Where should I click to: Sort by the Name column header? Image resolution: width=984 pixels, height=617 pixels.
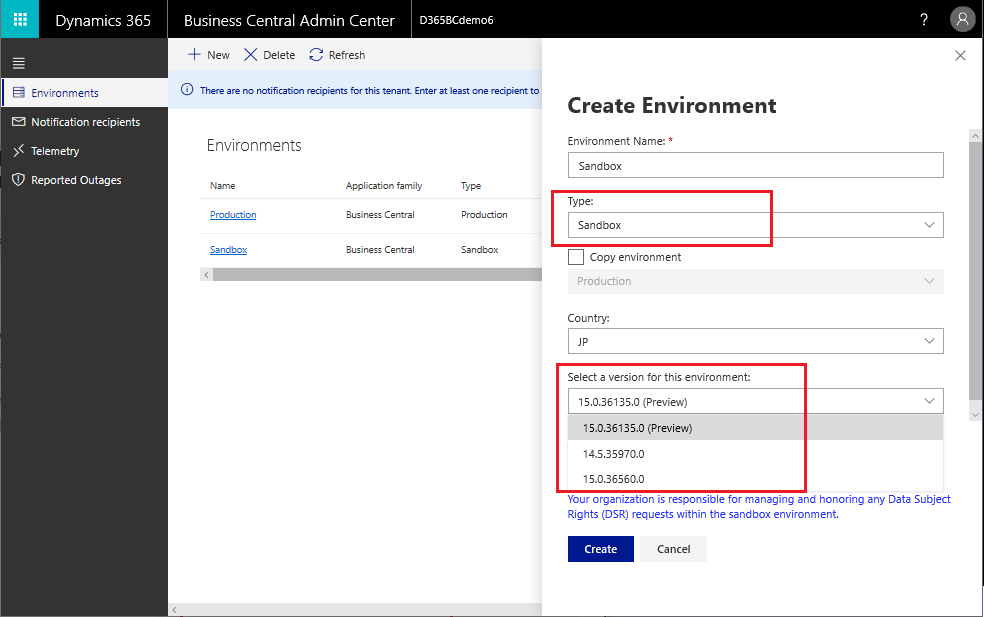[x=223, y=186]
